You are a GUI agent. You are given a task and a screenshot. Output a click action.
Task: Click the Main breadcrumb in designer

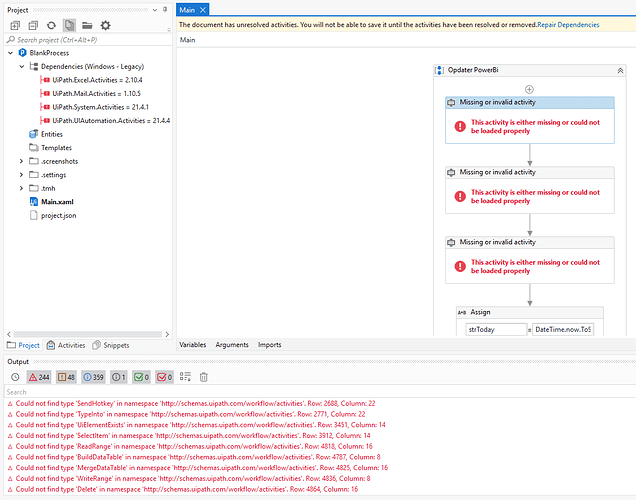(x=187, y=40)
